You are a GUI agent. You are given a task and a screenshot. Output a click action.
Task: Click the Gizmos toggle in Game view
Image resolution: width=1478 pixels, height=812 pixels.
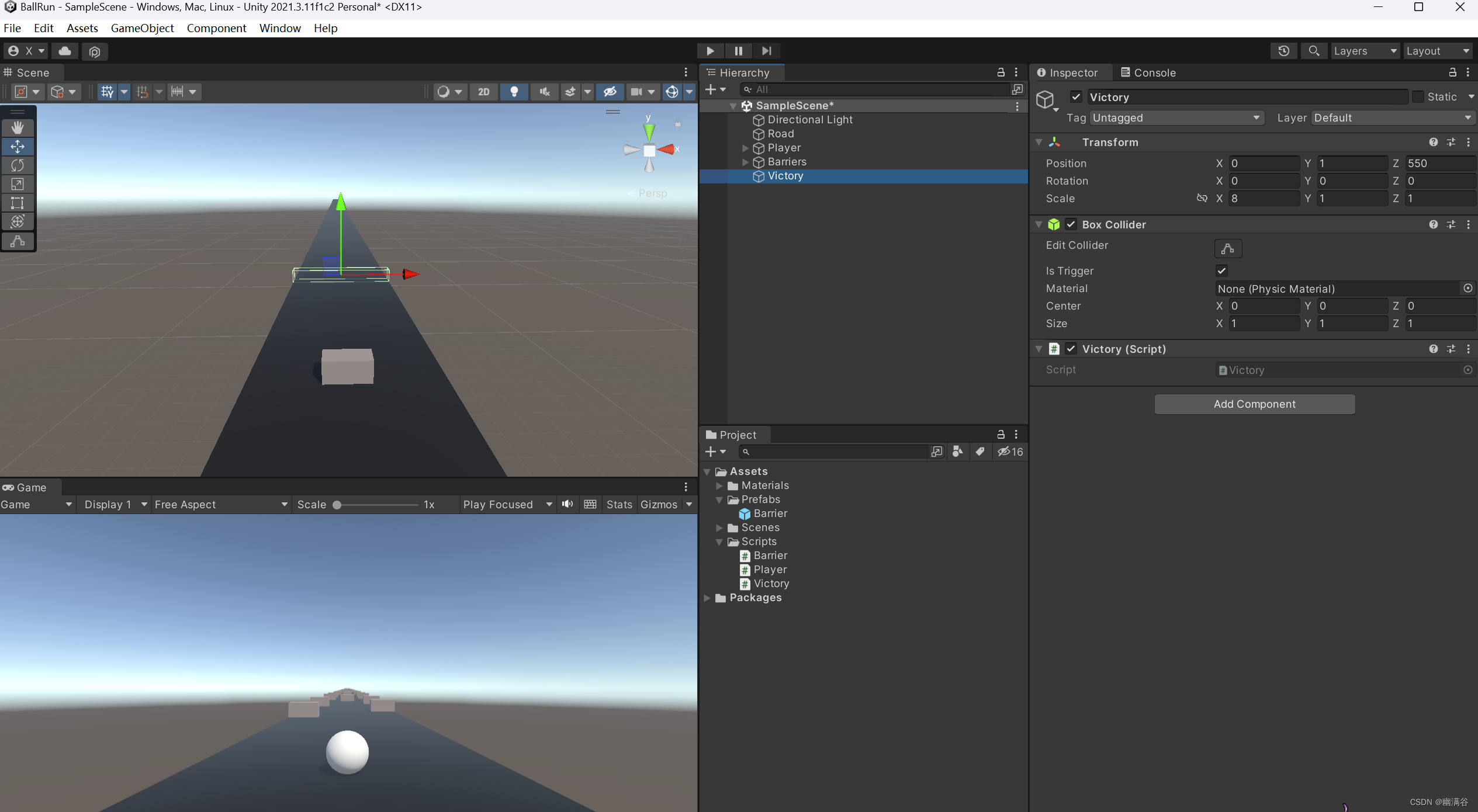[659, 504]
